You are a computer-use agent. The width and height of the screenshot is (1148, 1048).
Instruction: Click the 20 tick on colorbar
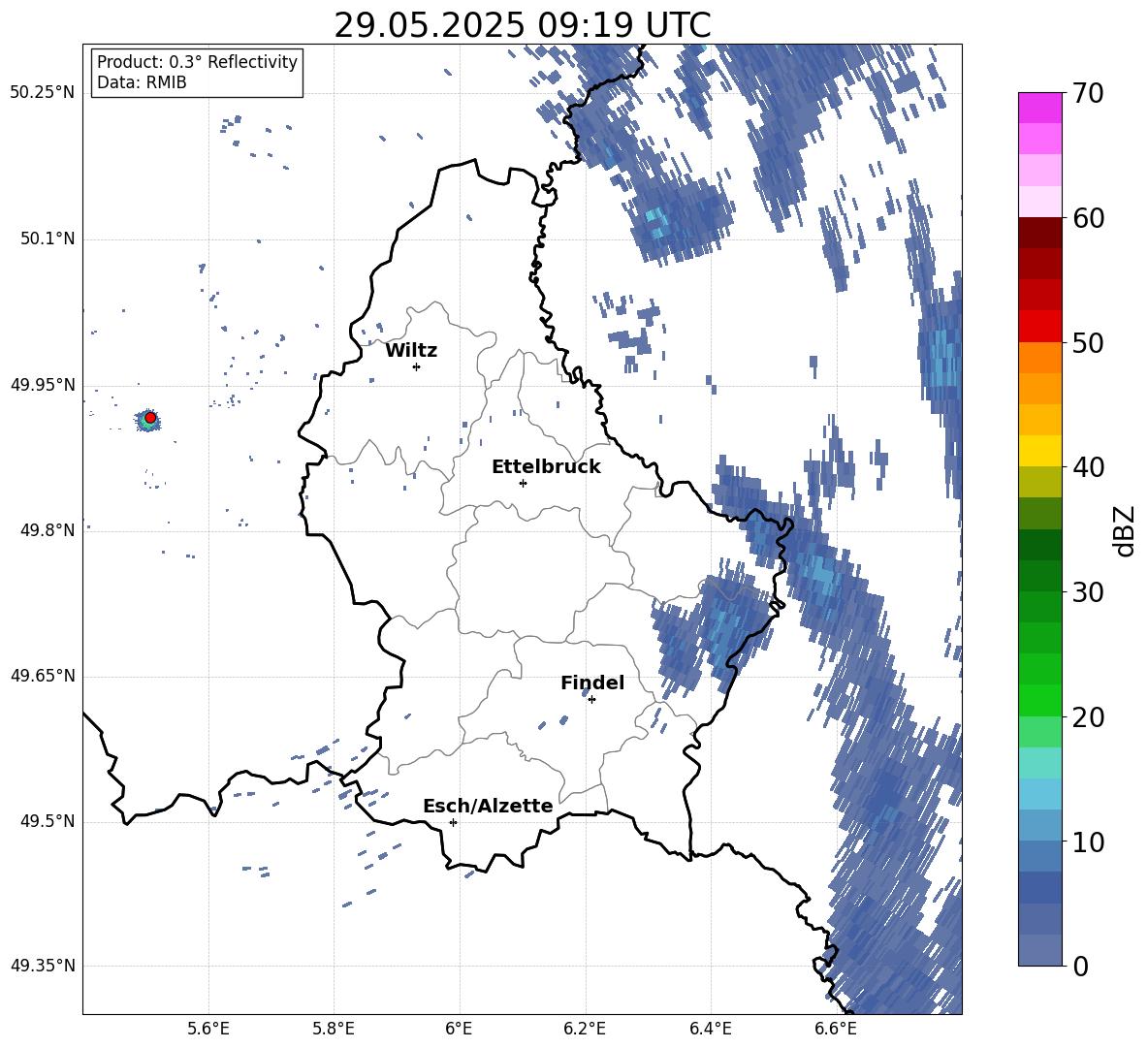click(1088, 717)
